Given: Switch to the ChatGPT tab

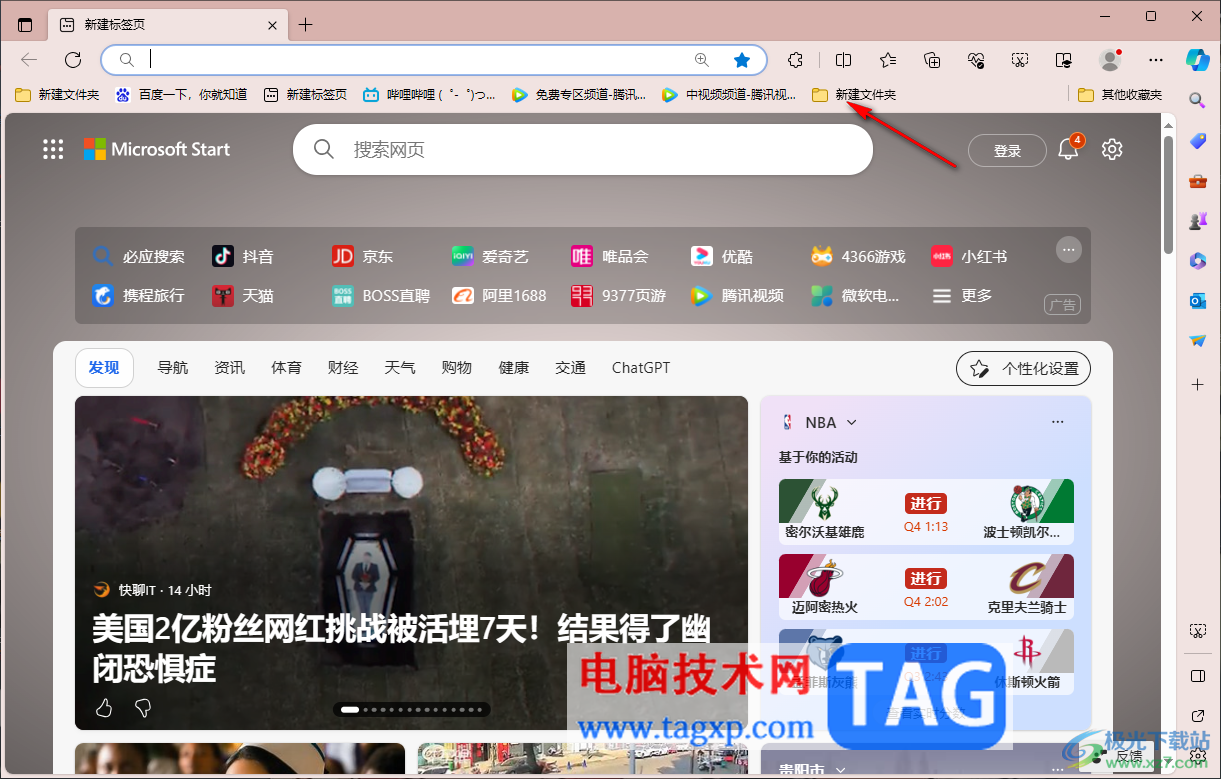Looking at the screenshot, I should point(641,368).
